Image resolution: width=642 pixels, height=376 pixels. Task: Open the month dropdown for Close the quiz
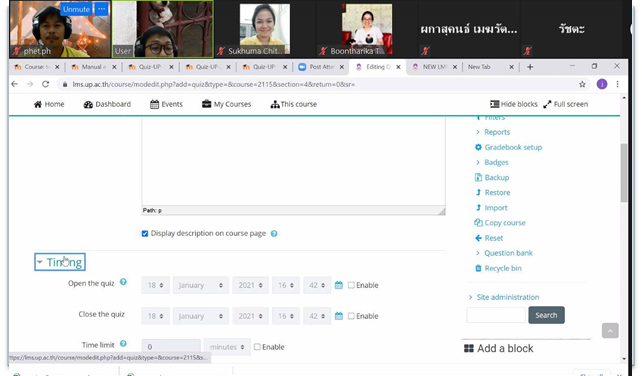(200, 316)
